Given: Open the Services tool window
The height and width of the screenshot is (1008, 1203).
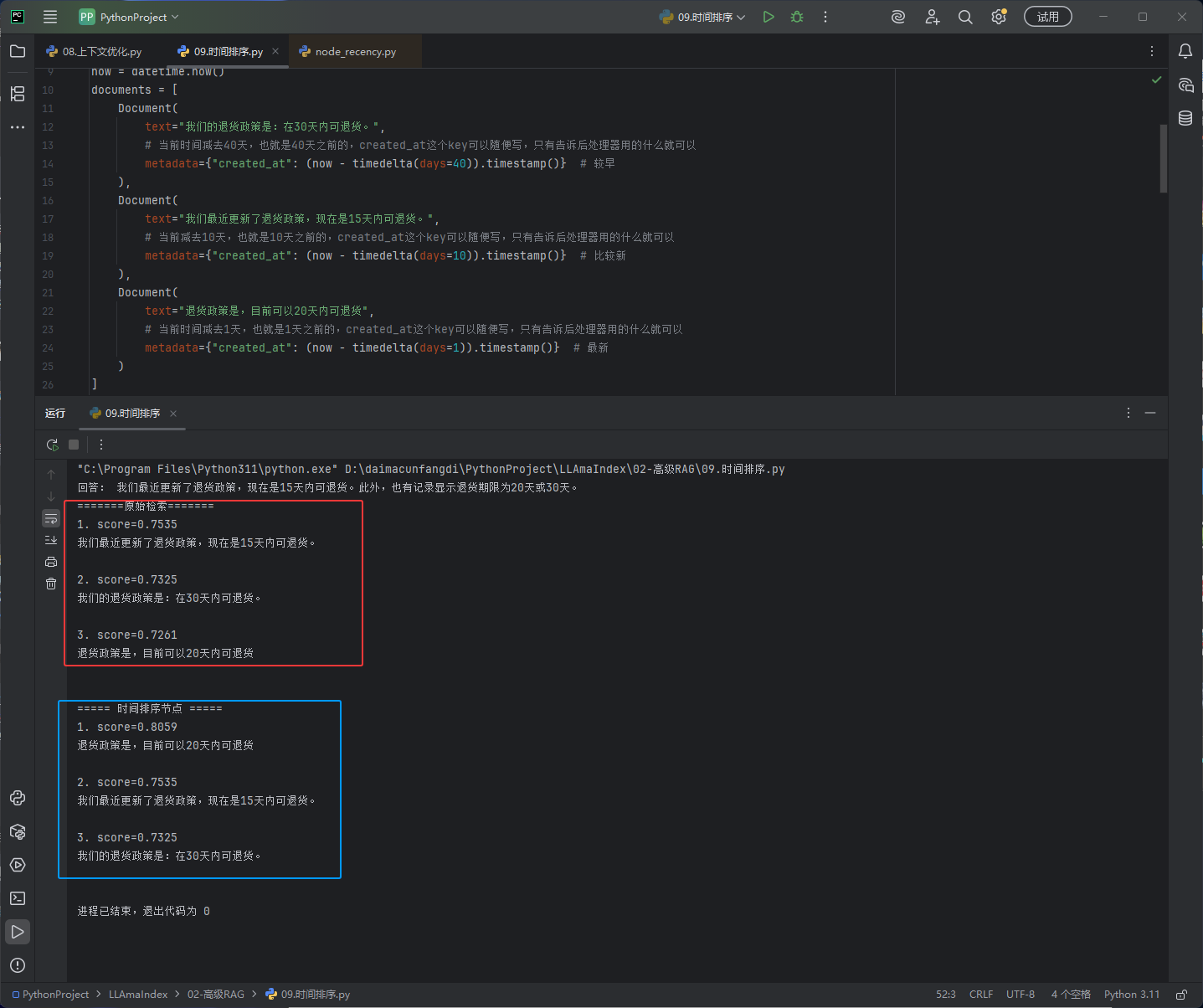Looking at the screenshot, I should pyautogui.click(x=18, y=865).
